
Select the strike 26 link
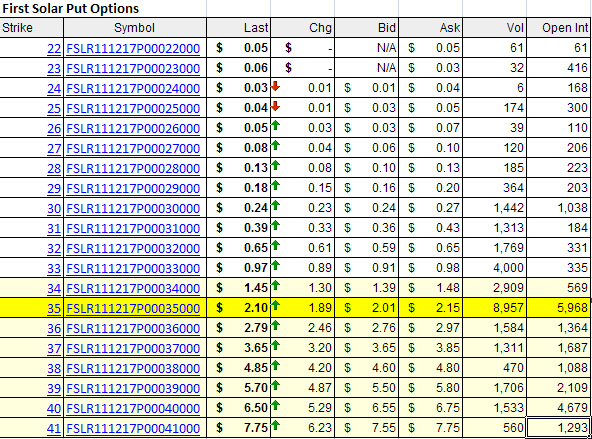click(54, 129)
